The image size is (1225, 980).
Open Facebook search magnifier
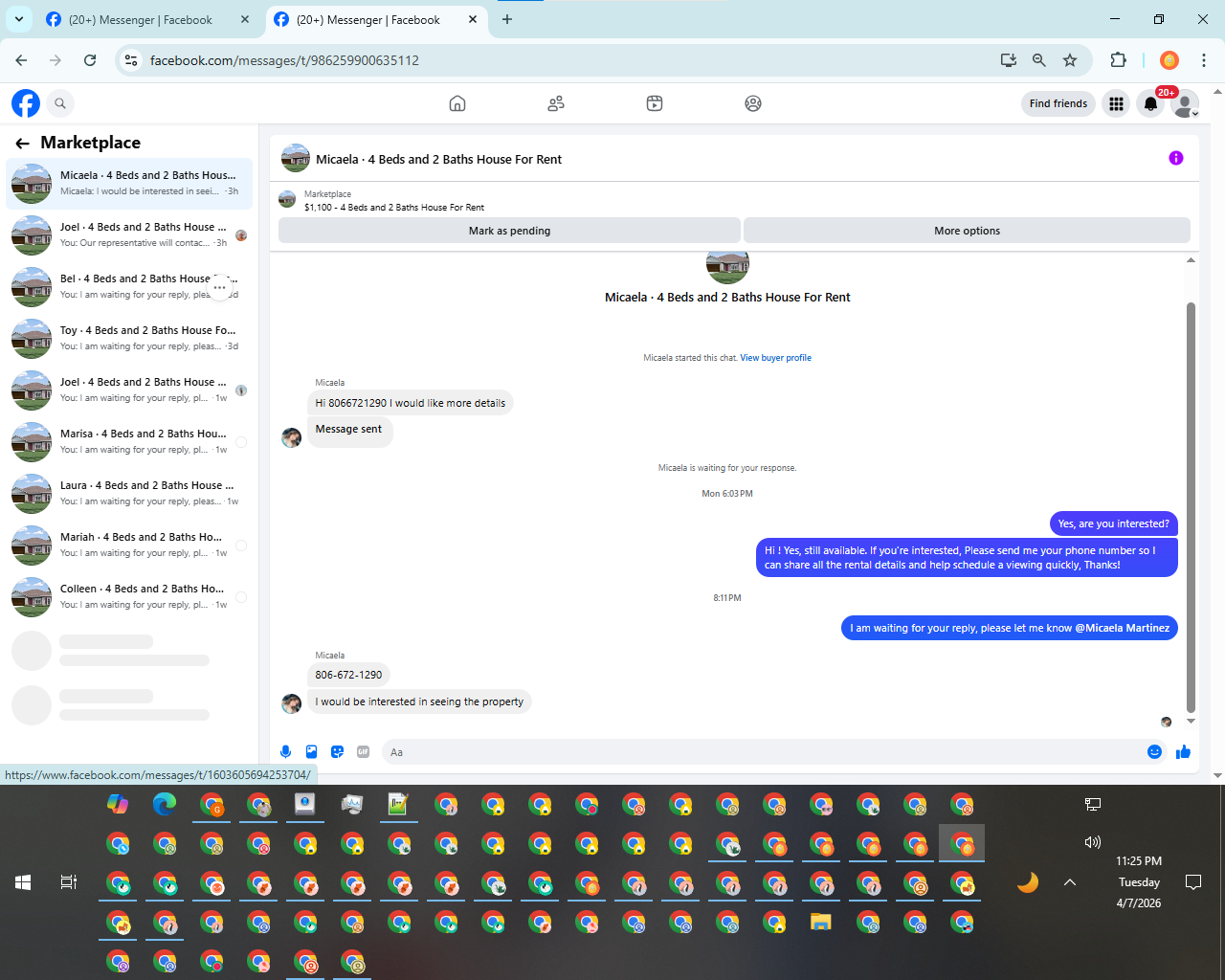point(60,103)
